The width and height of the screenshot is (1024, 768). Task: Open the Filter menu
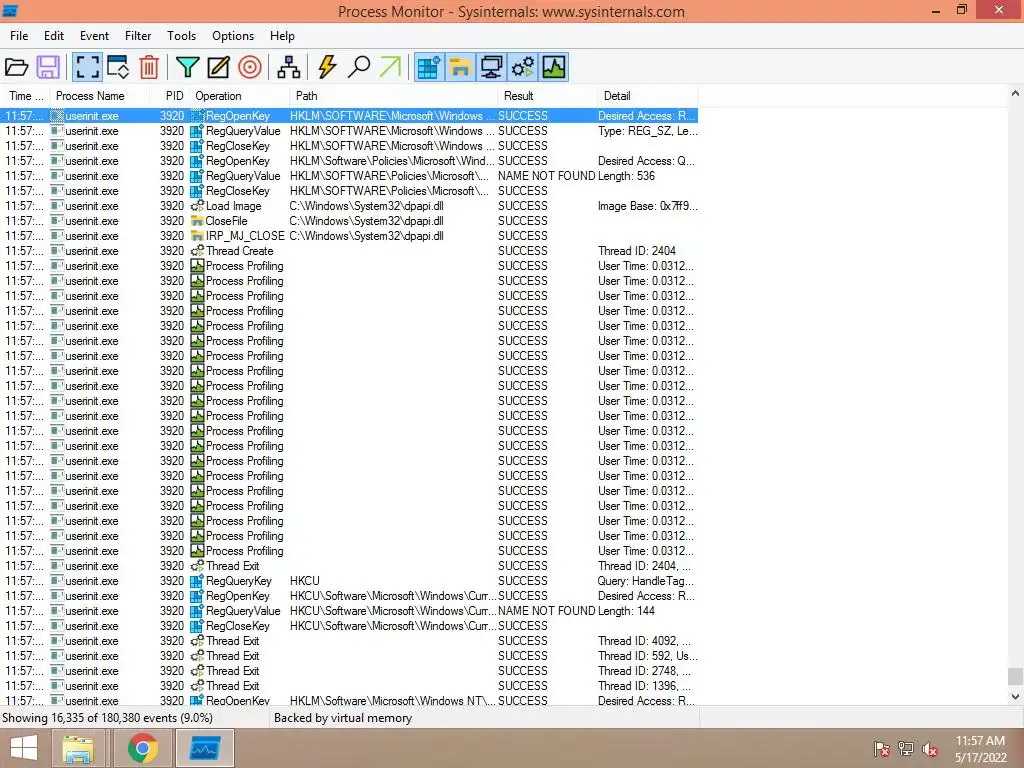pyautogui.click(x=138, y=36)
